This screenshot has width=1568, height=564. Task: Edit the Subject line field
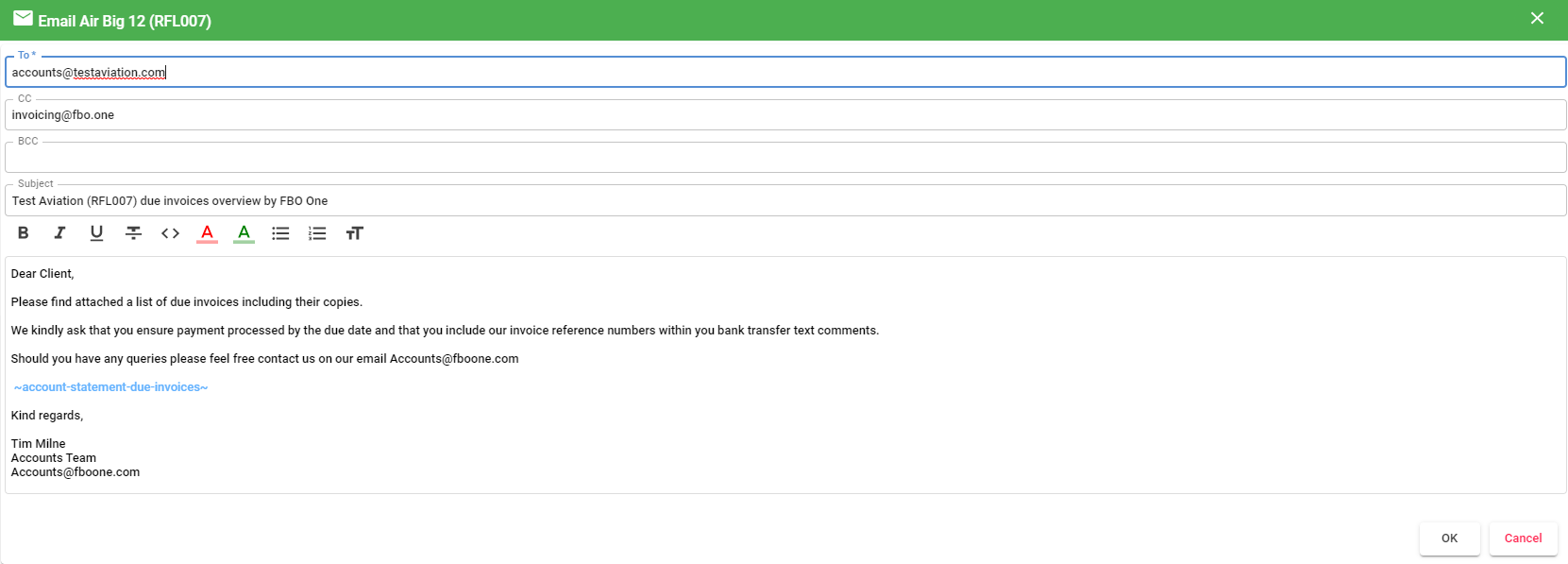coord(785,200)
